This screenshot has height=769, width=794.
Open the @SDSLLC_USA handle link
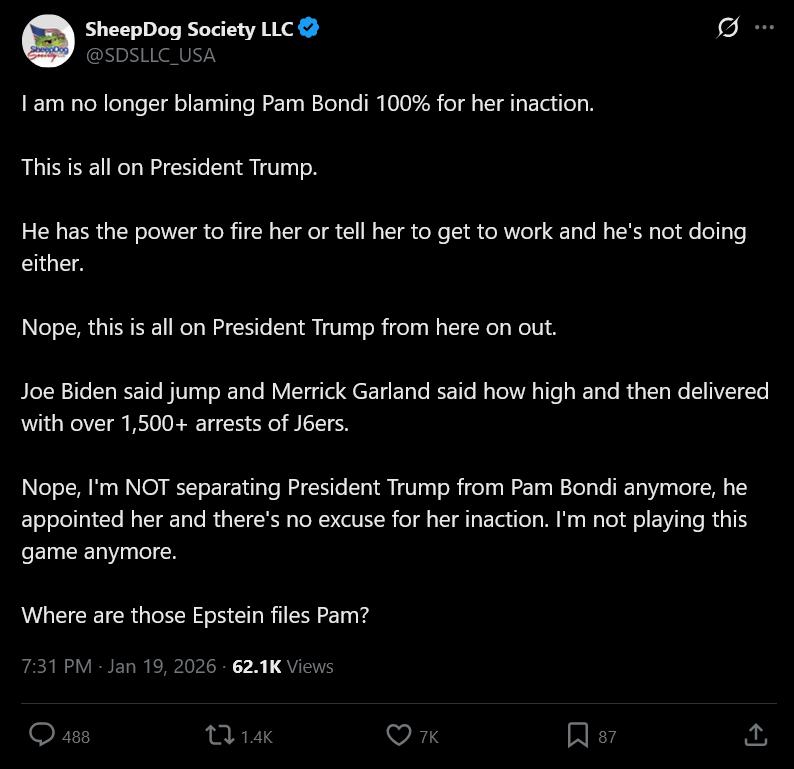tap(150, 55)
